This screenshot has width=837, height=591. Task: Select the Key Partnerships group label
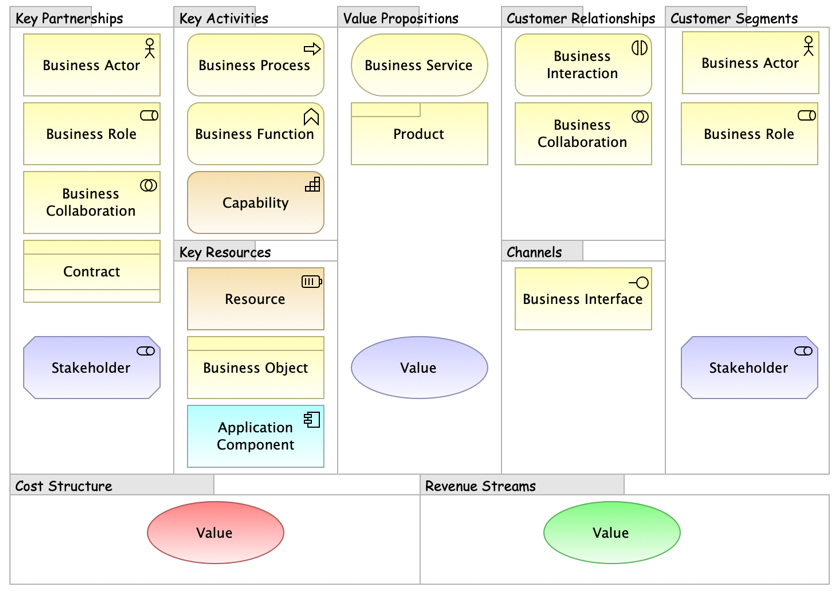tap(70, 18)
